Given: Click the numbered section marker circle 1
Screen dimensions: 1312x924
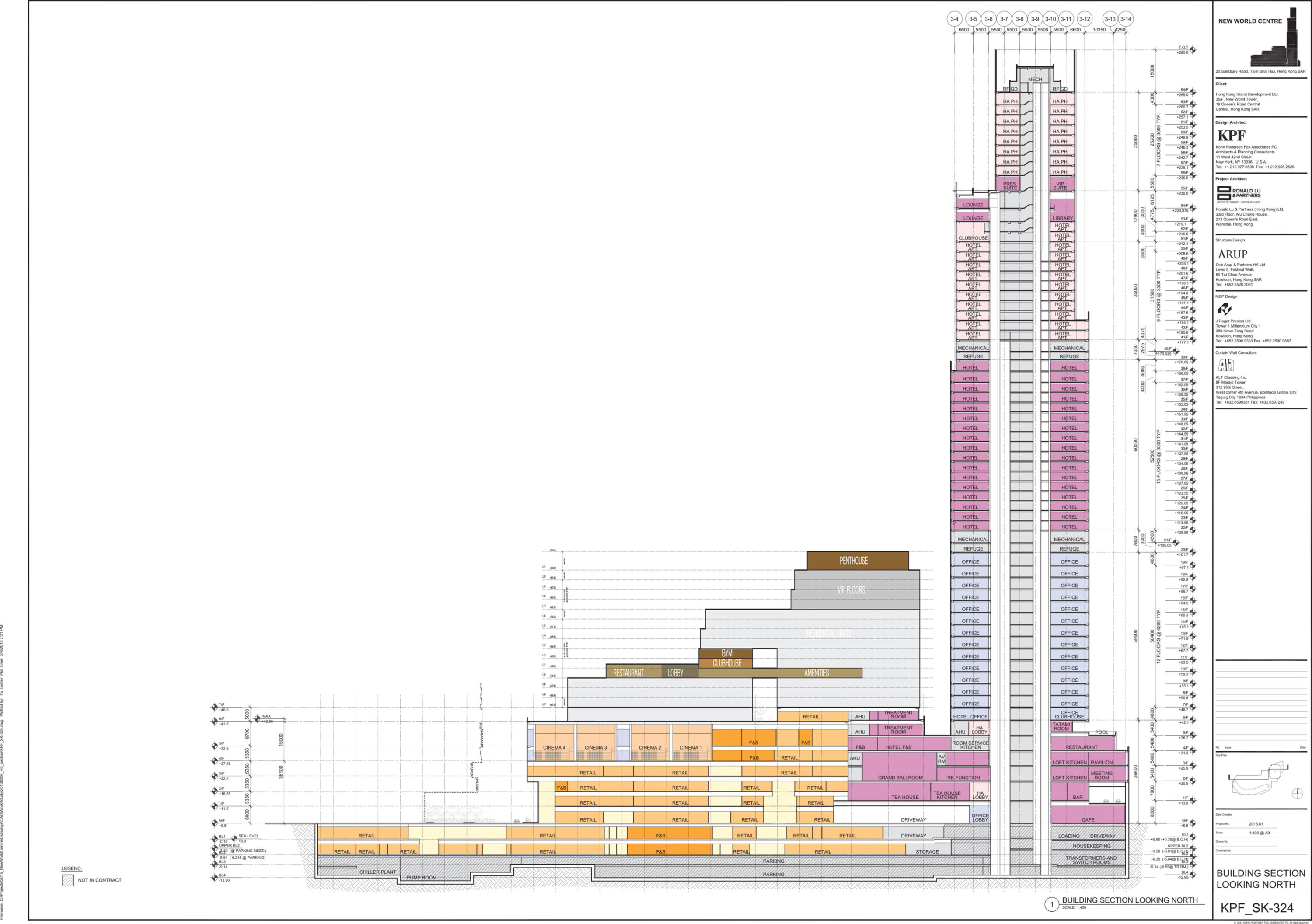Looking at the screenshot, I should click(x=1051, y=905).
